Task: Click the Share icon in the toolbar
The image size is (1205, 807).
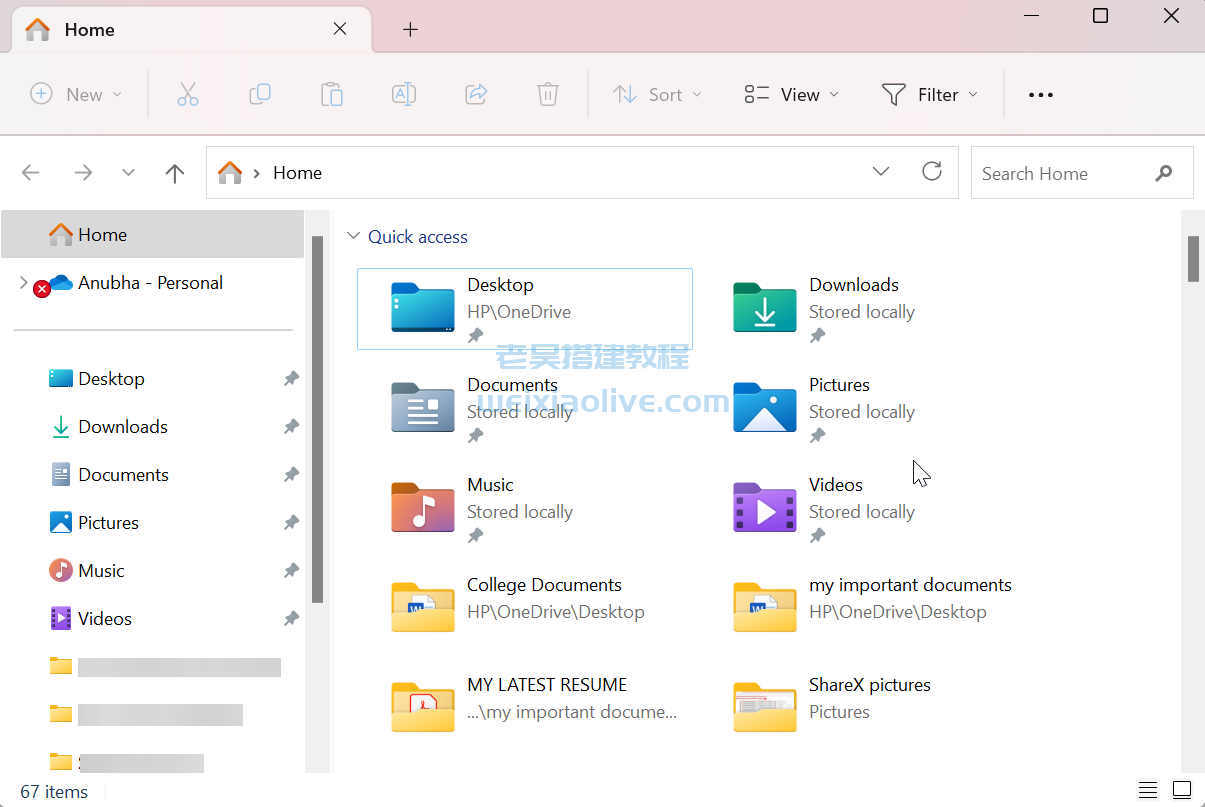Action: pos(476,94)
